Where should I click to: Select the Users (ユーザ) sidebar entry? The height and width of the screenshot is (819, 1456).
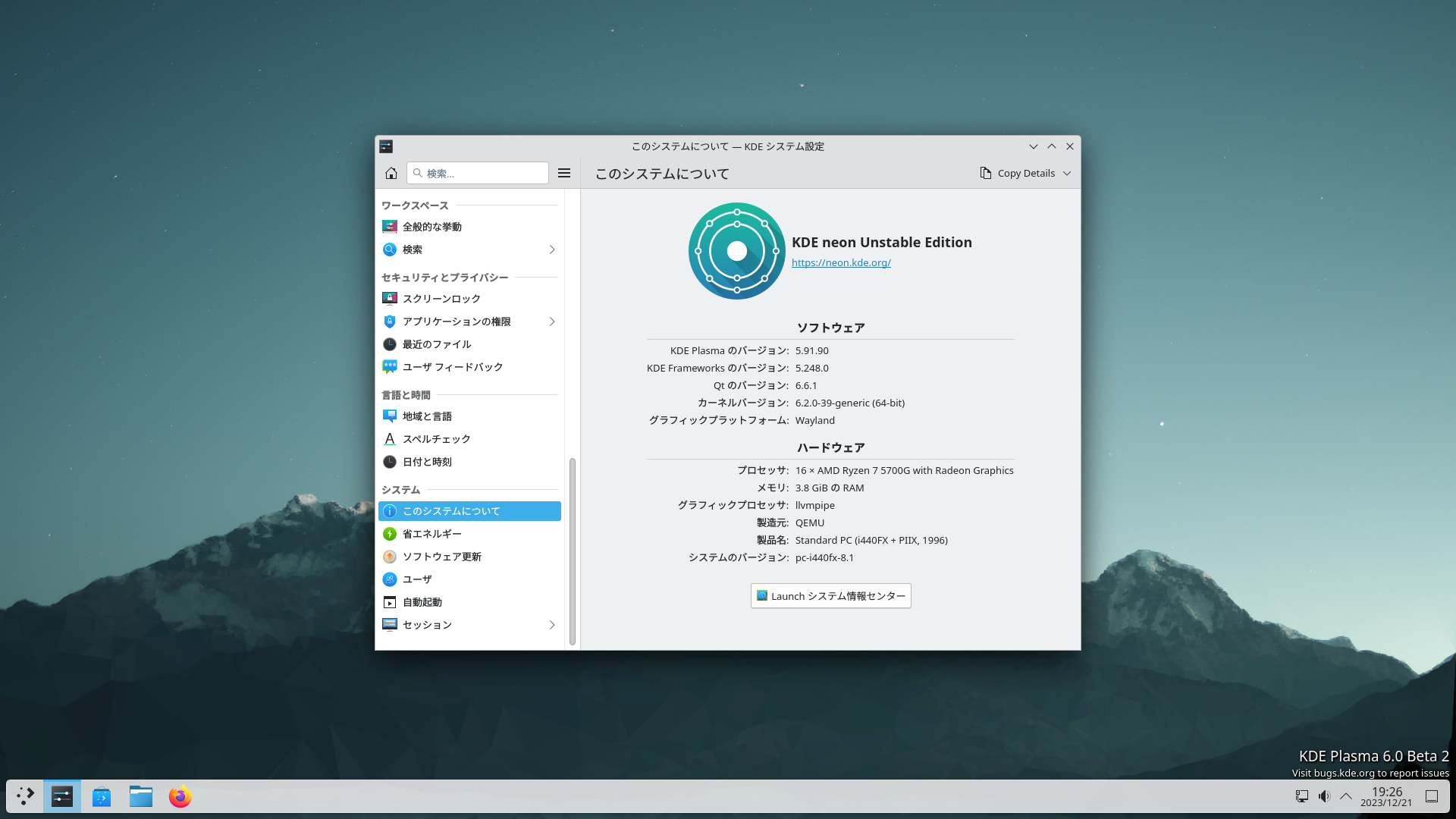pyautogui.click(x=417, y=579)
